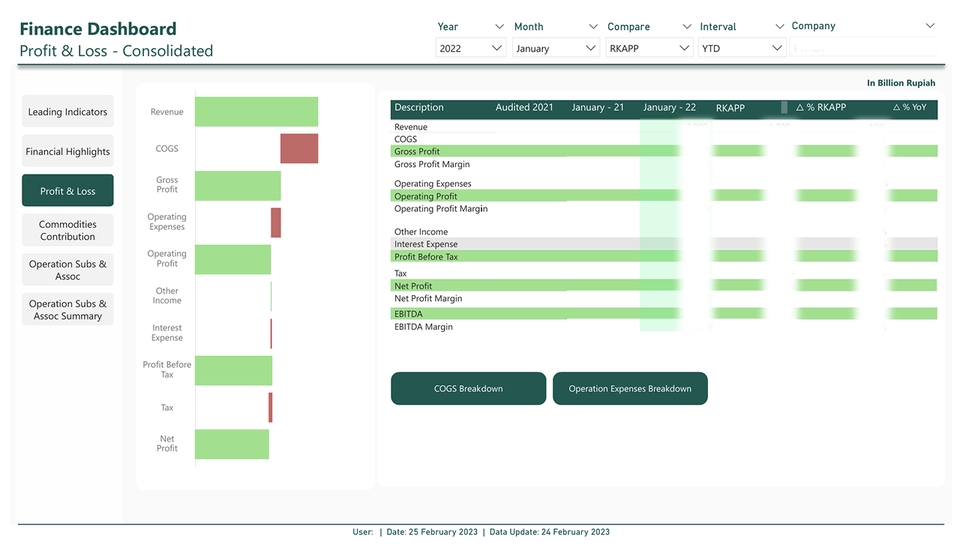The width and height of the screenshot is (960, 547).
Task: Click the COGS Breakdown button
Action: [x=468, y=389]
